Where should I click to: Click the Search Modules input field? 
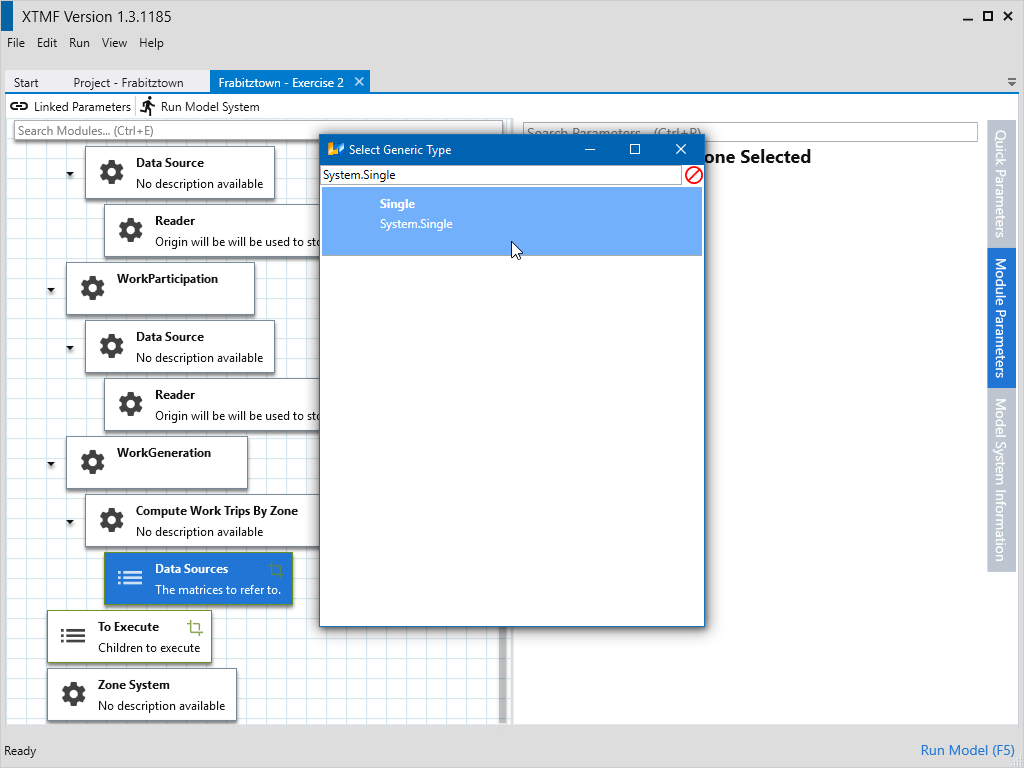258,131
